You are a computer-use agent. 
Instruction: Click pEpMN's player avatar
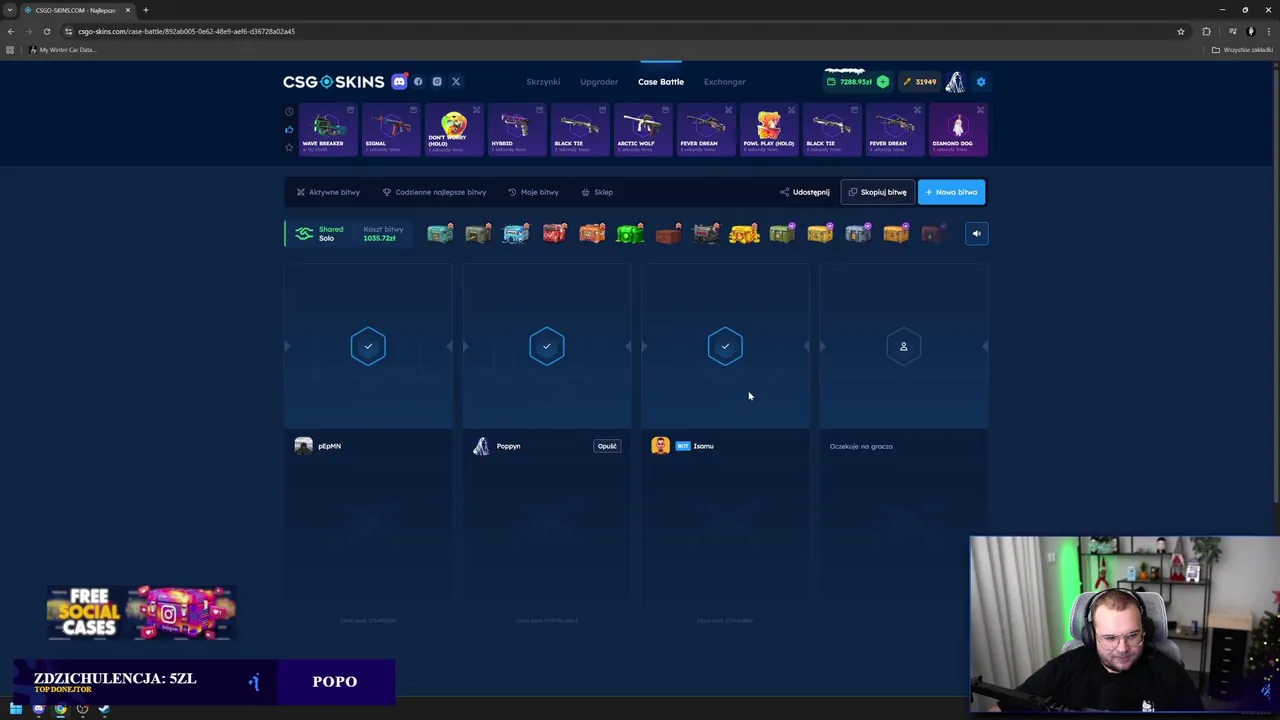tap(303, 446)
